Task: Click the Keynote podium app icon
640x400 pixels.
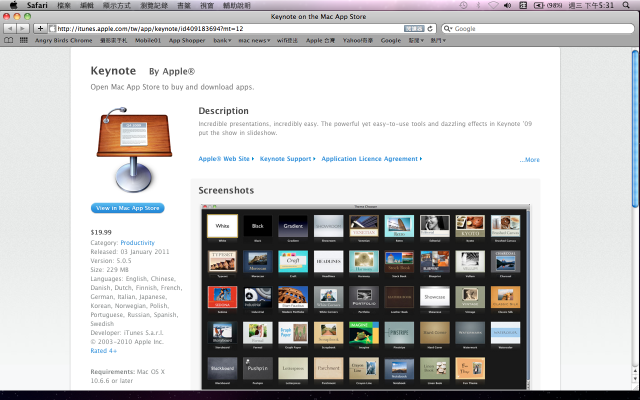Action: (x=134, y=149)
